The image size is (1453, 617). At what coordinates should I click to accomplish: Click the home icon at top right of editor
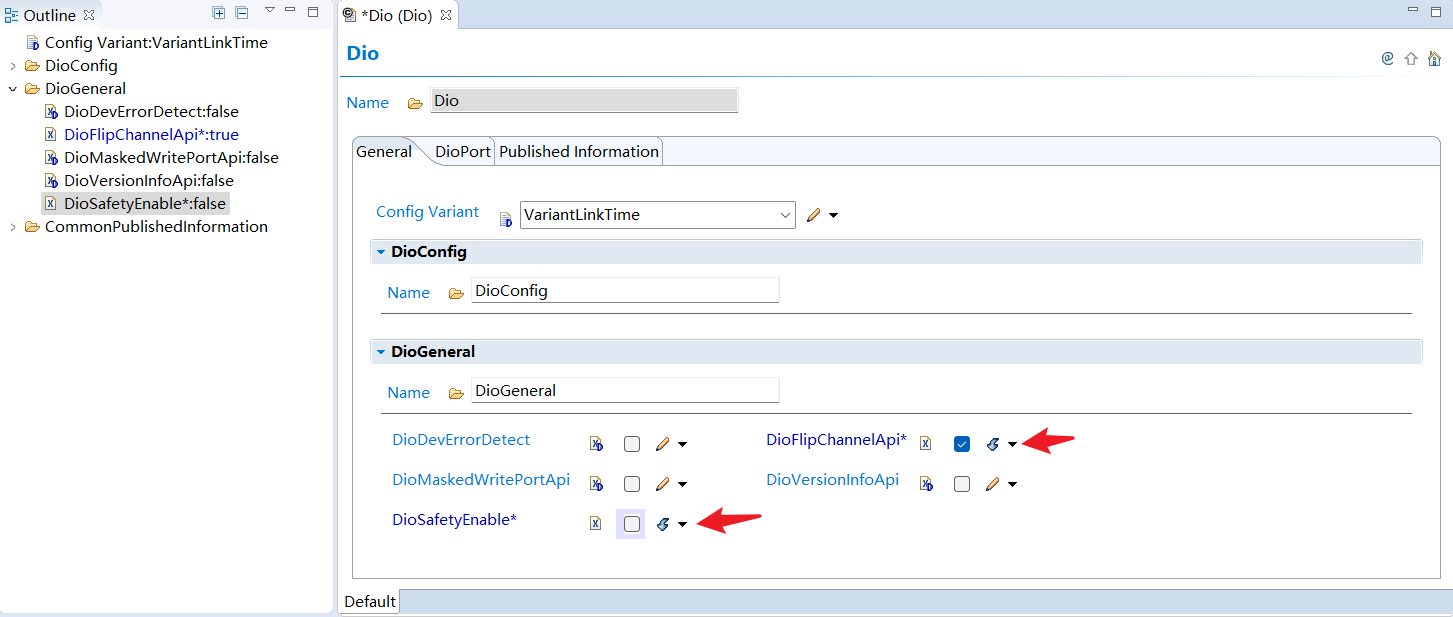click(x=1434, y=58)
